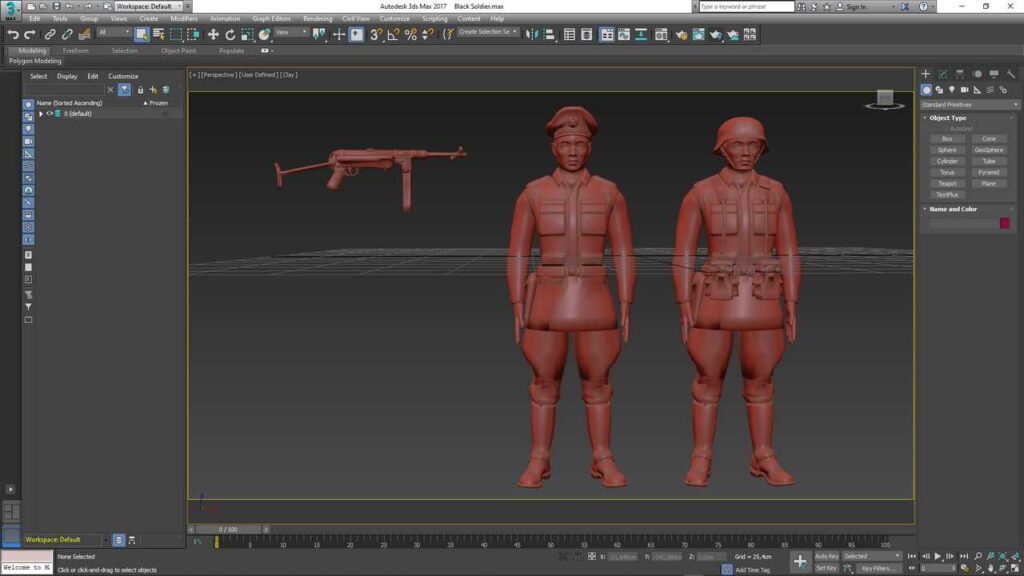
Task: Enable Auto Key animation mode
Action: [x=828, y=555]
